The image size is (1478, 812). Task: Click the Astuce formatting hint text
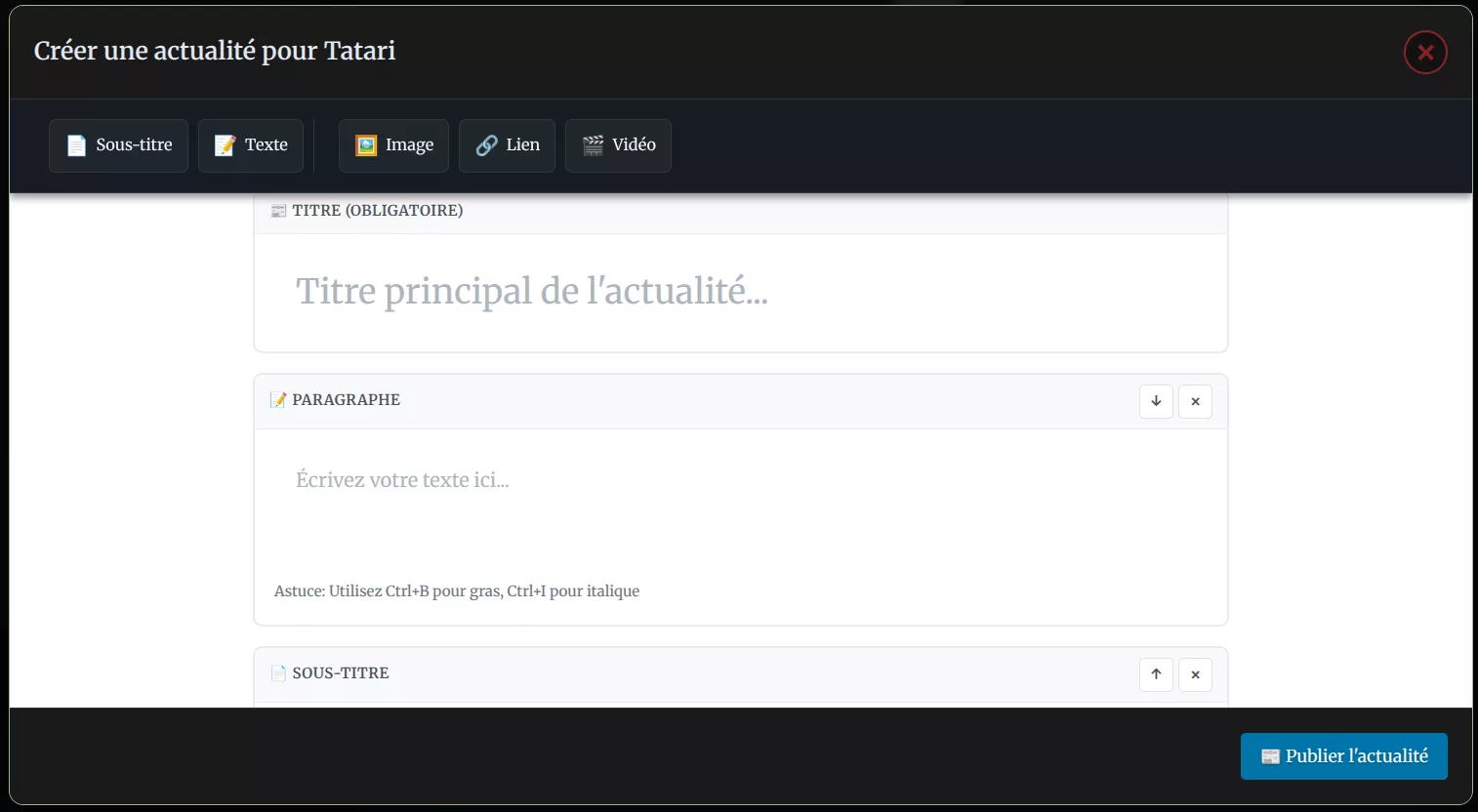pyautogui.click(x=457, y=591)
